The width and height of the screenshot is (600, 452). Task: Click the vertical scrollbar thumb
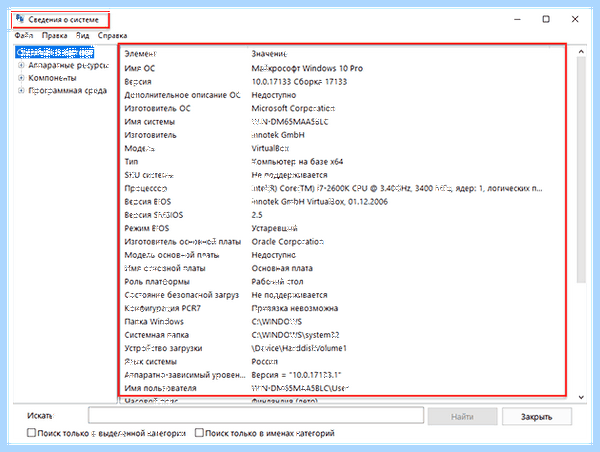click(581, 170)
